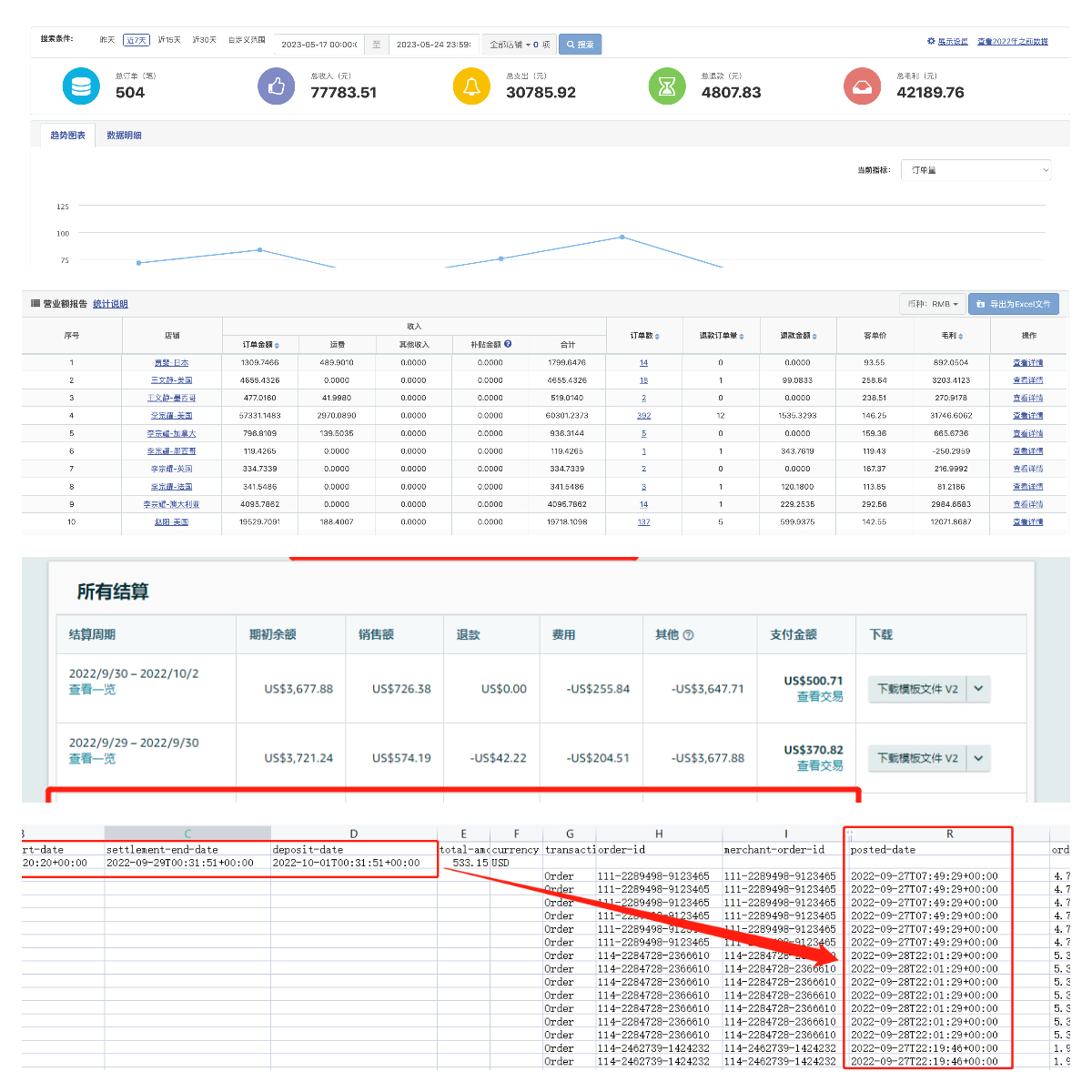The image size is (1092, 1092).
Task: Click the red inbox gross profit icon
Action: pos(862,86)
